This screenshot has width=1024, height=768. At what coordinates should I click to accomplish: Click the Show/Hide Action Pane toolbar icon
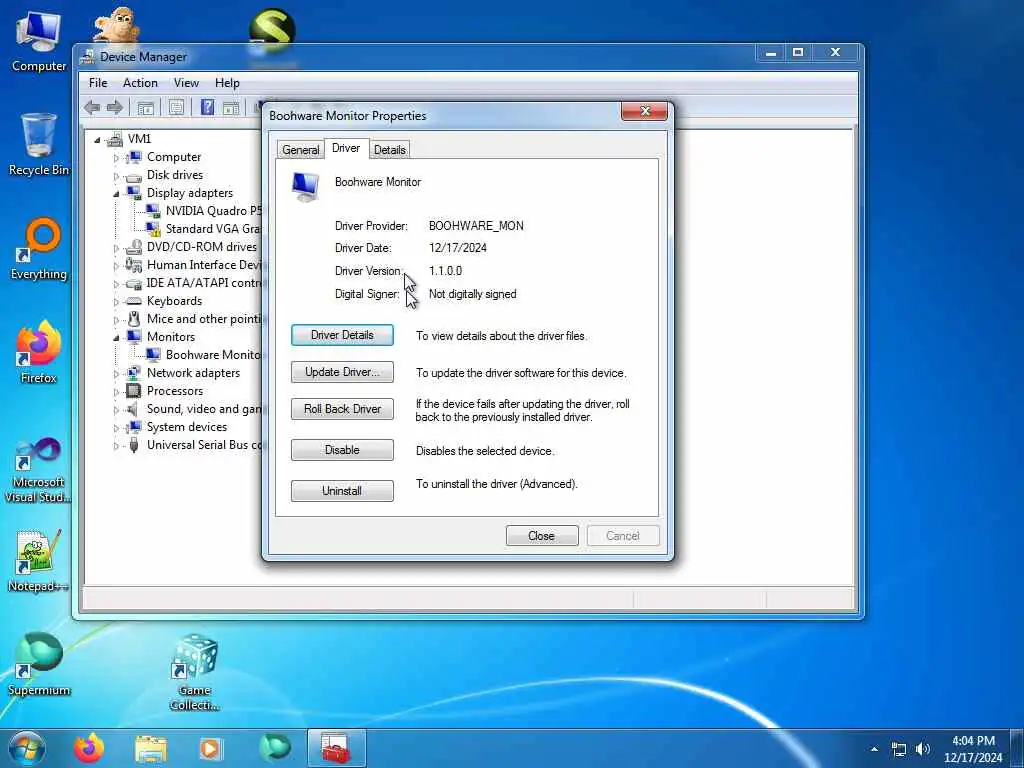pyautogui.click(x=231, y=108)
